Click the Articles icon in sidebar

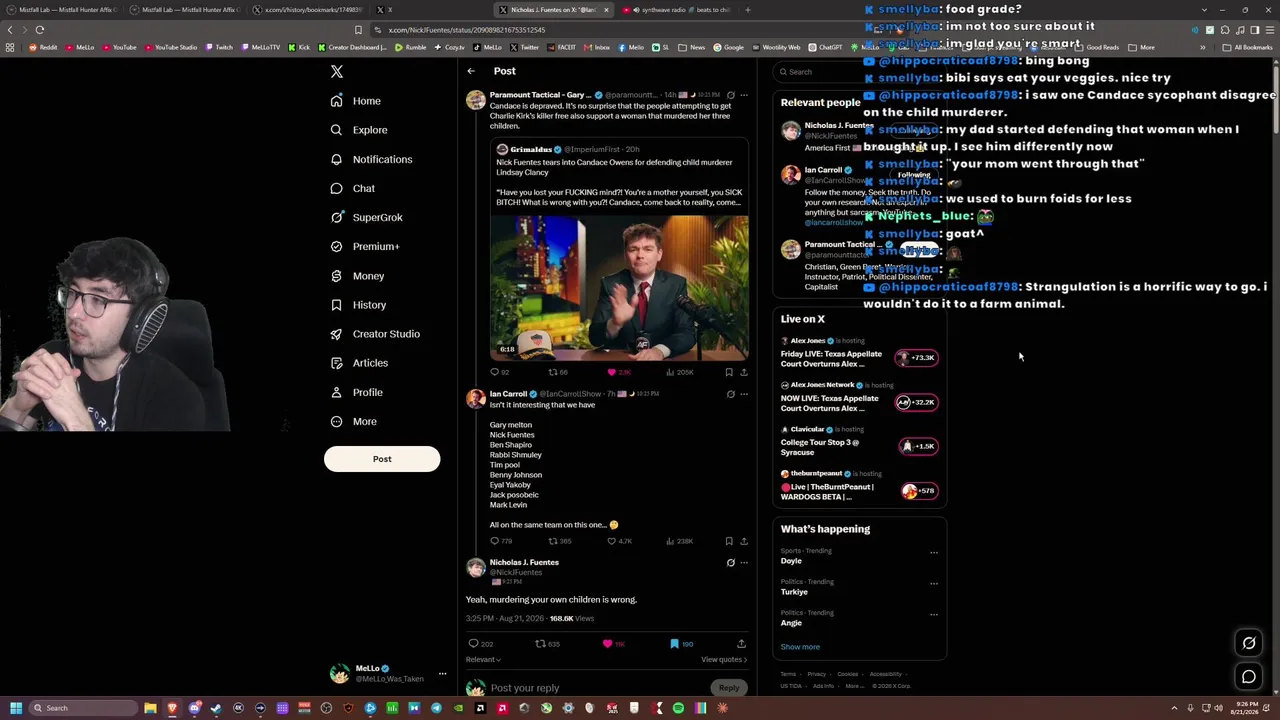tap(337, 363)
